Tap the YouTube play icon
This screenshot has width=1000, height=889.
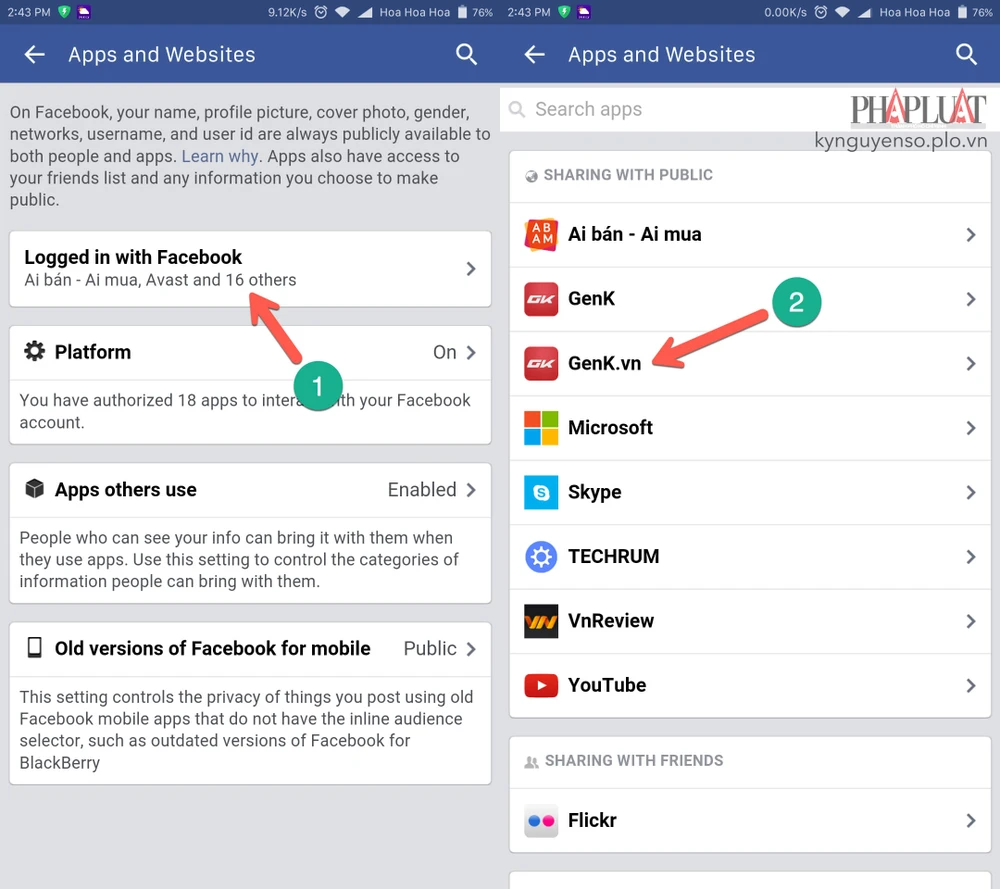coord(541,685)
